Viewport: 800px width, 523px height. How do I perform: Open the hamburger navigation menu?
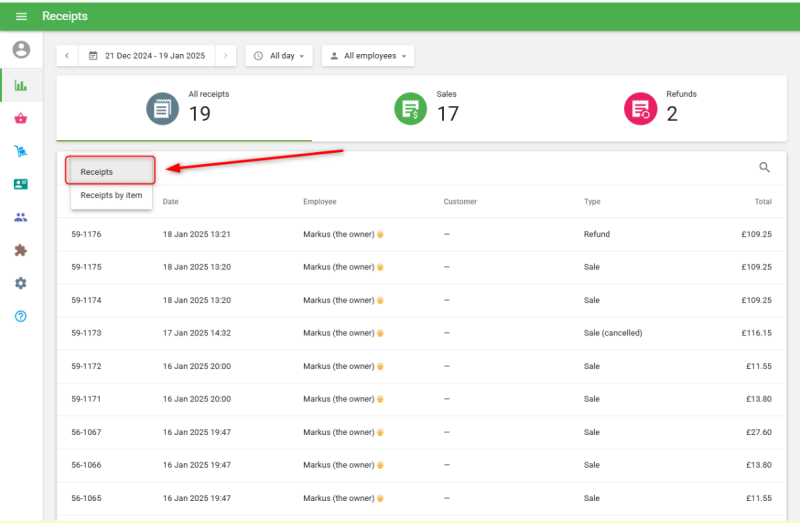coord(21,16)
